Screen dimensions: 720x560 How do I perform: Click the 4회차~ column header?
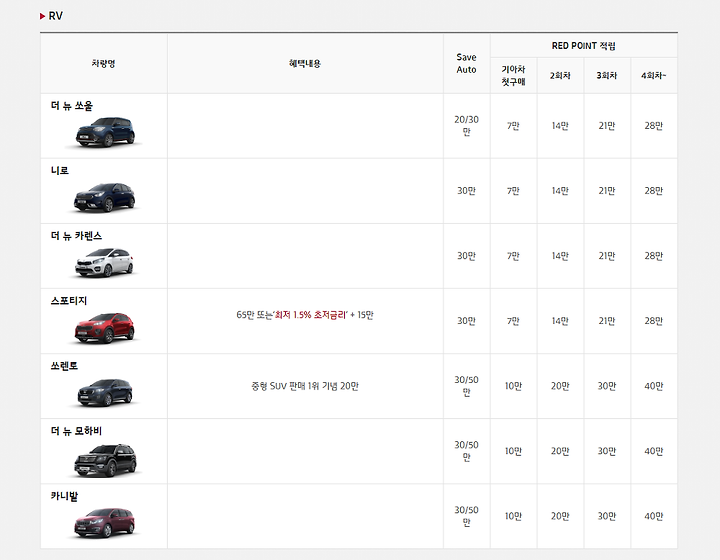pos(654,75)
